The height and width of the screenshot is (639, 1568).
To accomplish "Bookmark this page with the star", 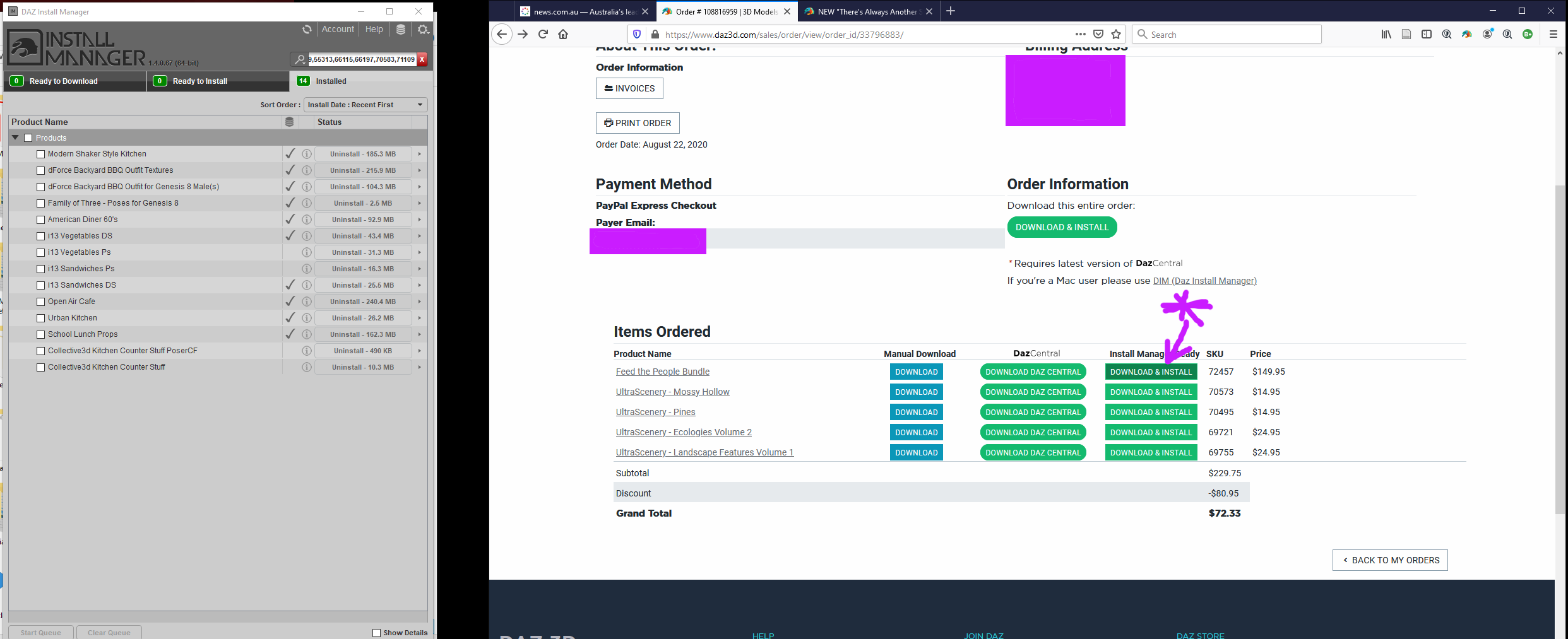I will [x=1116, y=35].
